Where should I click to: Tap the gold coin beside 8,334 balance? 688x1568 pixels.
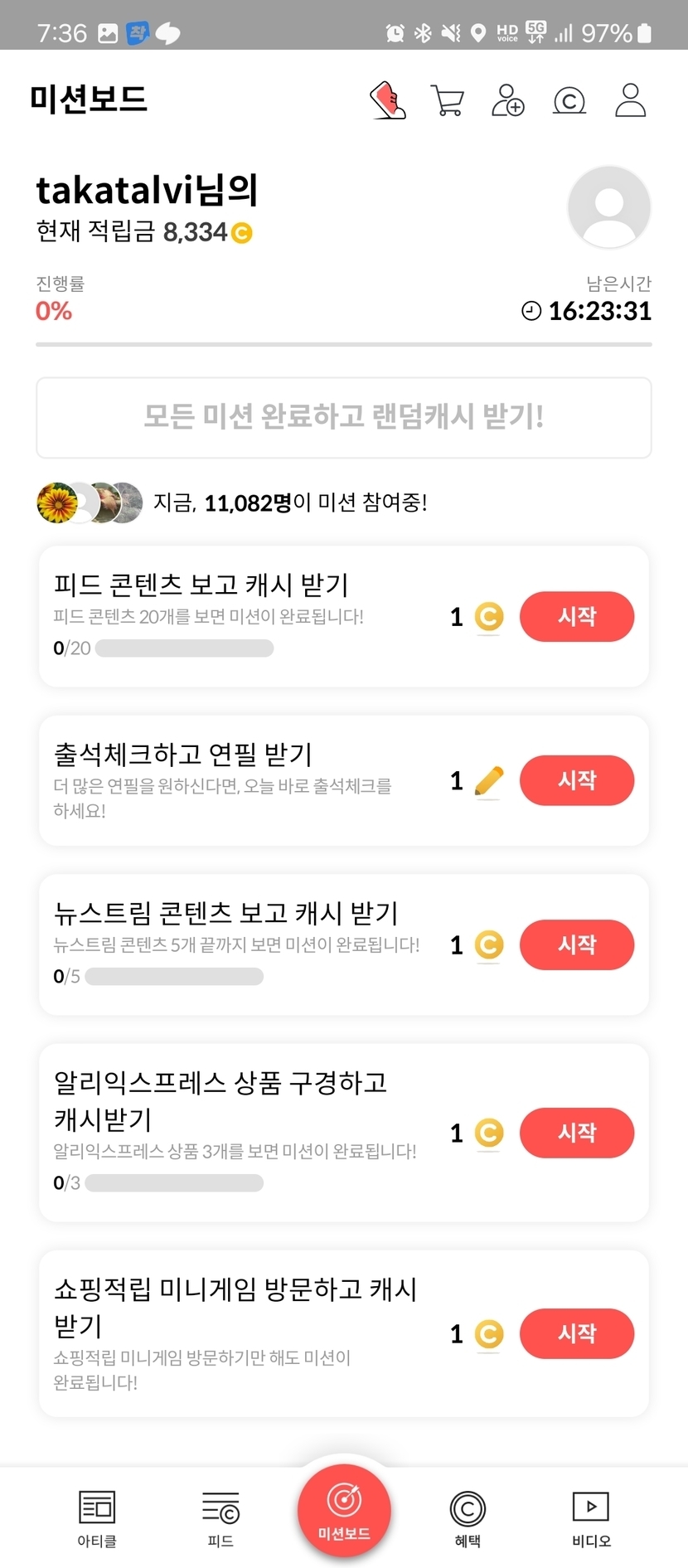click(242, 233)
